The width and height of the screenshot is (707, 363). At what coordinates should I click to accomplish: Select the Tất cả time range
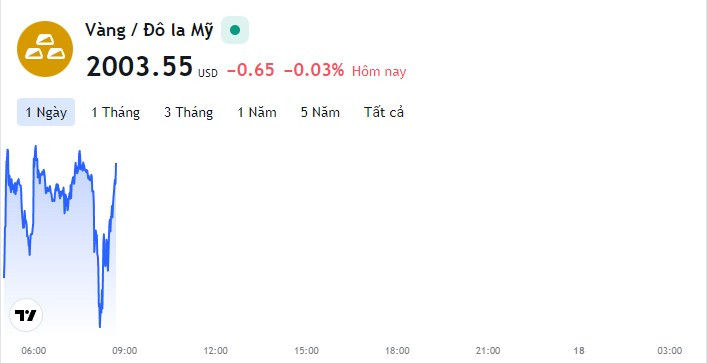click(x=384, y=112)
